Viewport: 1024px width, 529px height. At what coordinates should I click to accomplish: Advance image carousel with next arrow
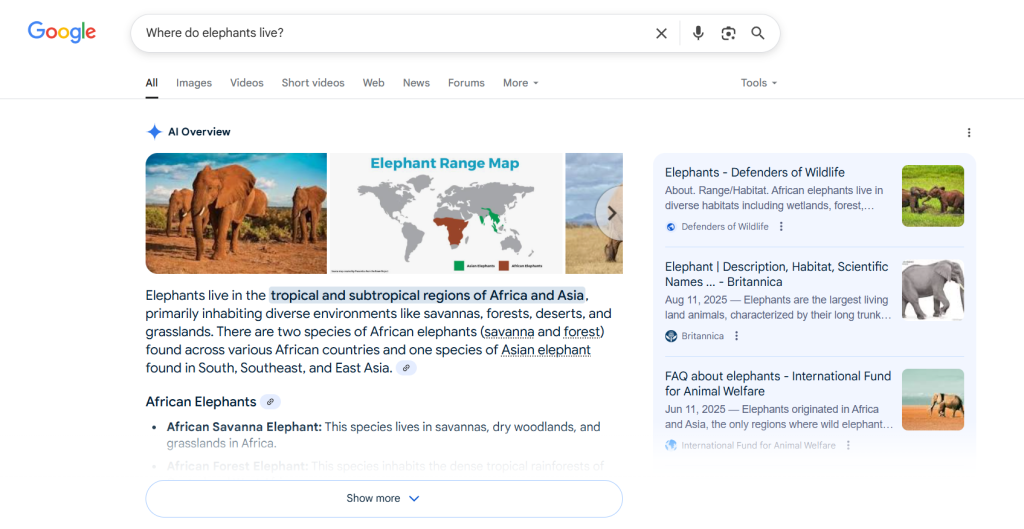click(611, 214)
